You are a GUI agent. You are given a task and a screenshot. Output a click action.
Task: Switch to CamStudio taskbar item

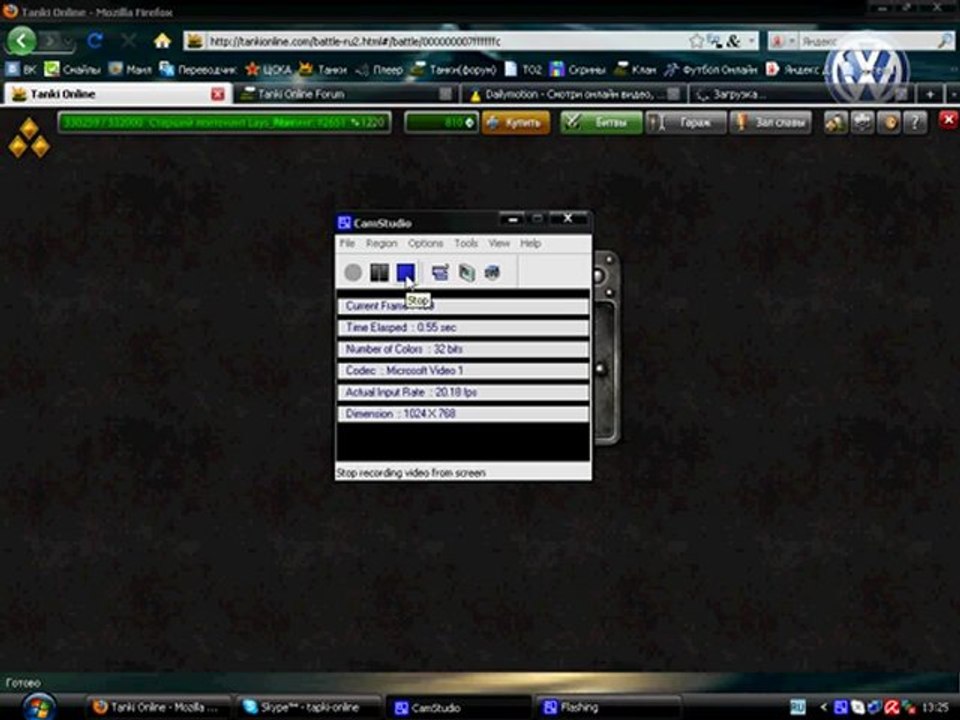click(457, 707)
